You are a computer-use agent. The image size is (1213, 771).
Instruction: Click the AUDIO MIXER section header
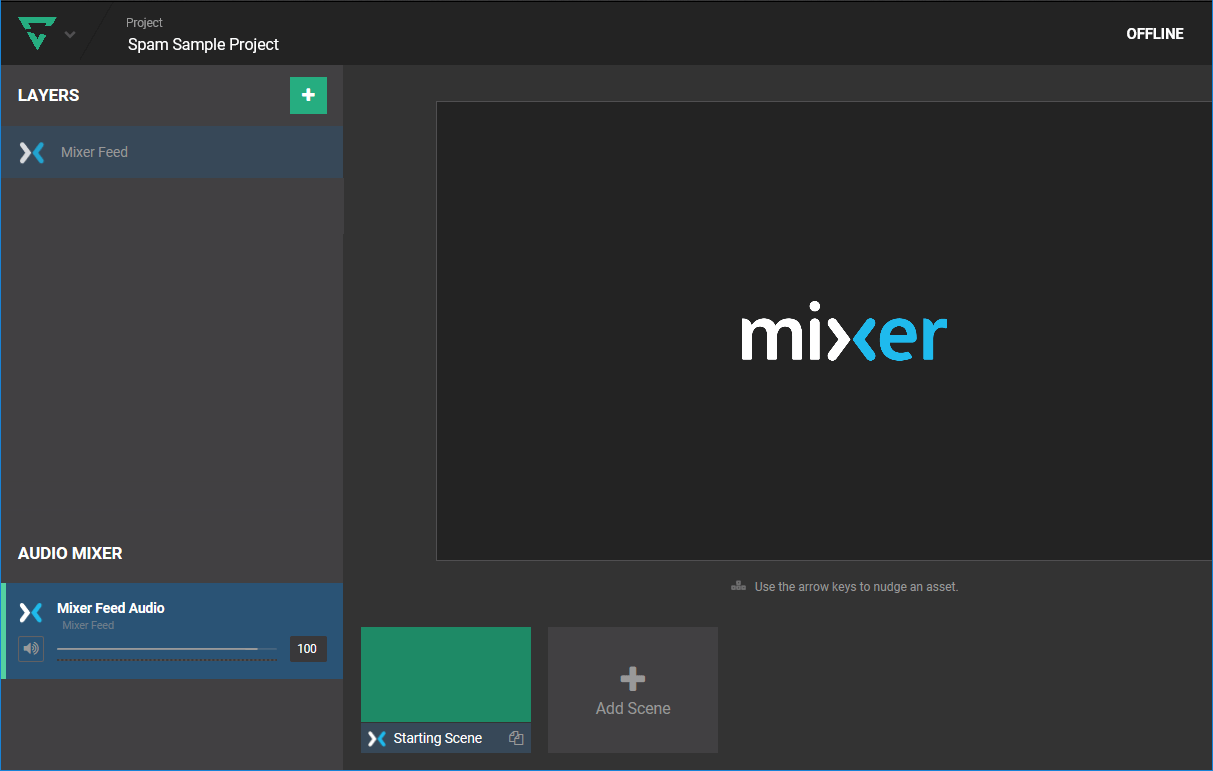[x=70, y=553]
